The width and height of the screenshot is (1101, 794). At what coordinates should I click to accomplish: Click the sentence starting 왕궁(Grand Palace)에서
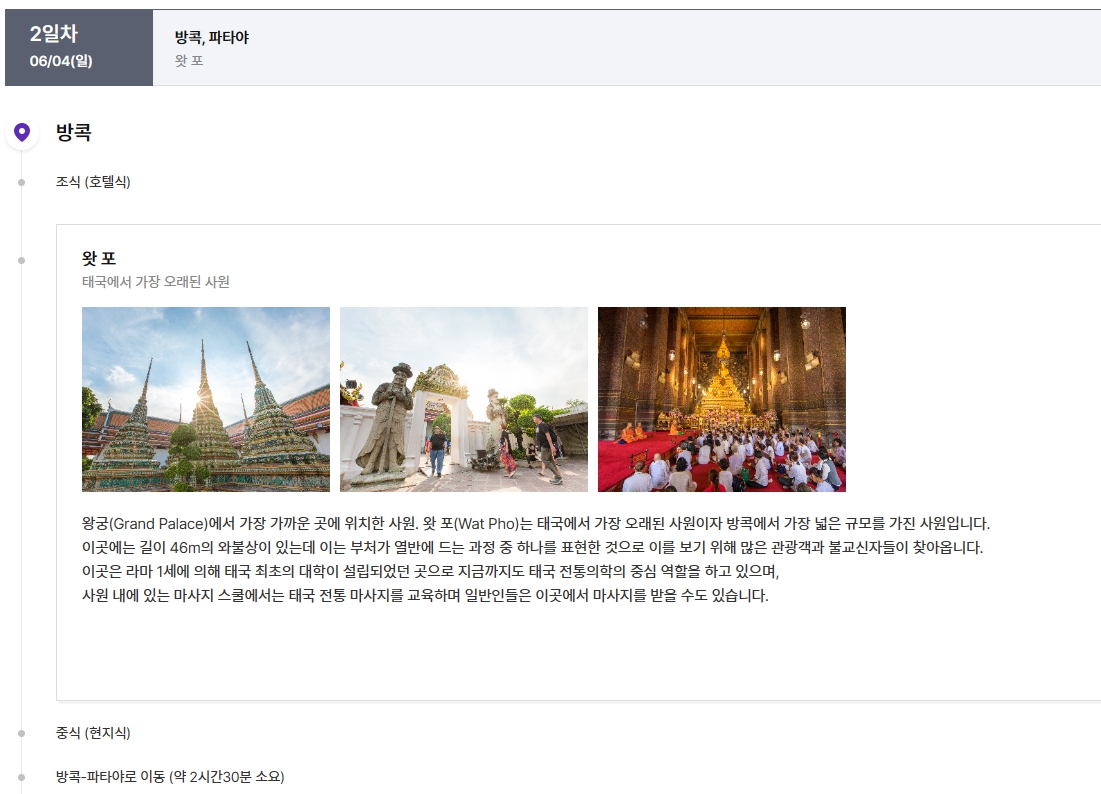tap(536, 524)
